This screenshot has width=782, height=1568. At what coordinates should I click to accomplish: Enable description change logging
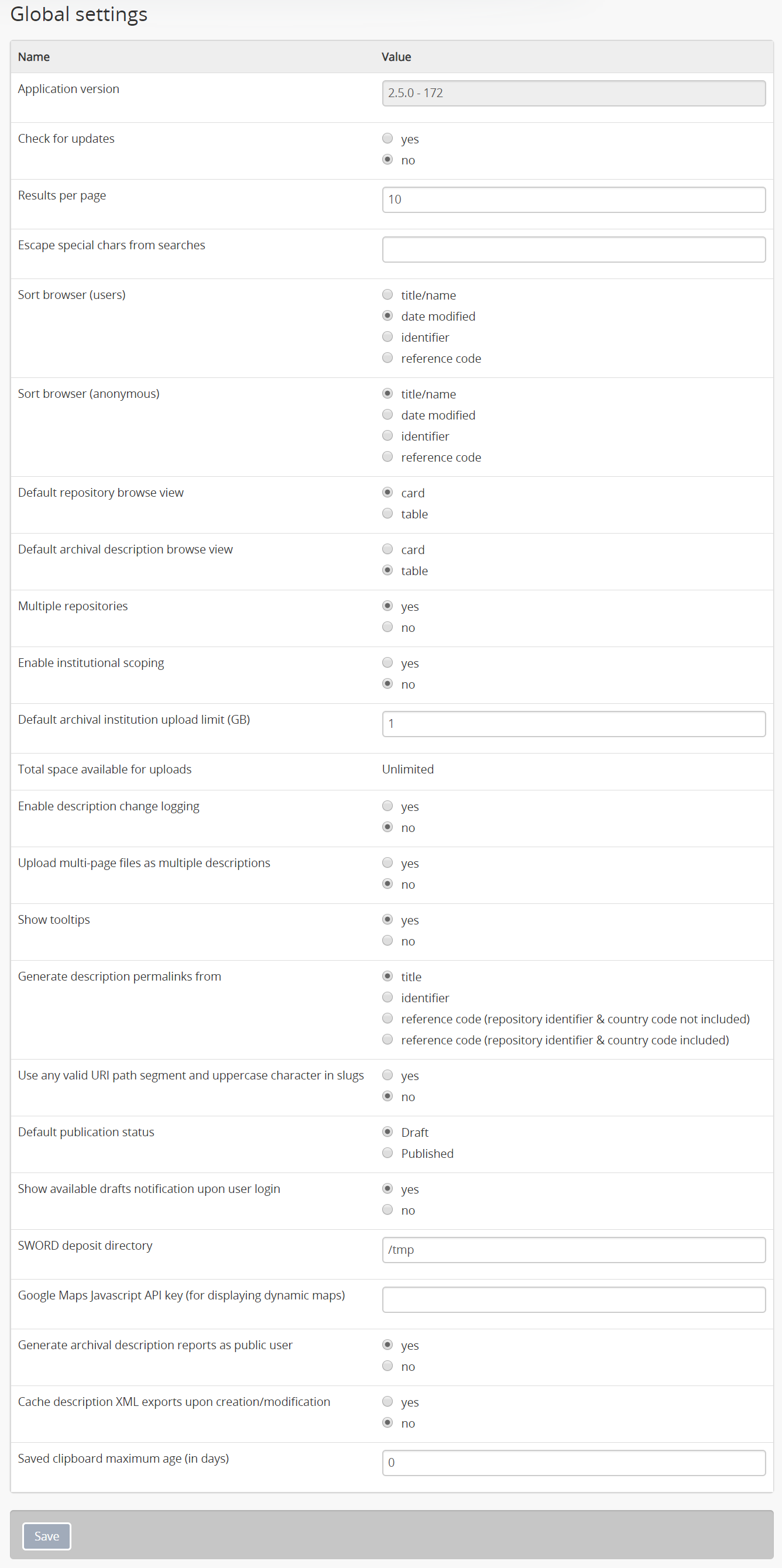(x=387, y=806)
